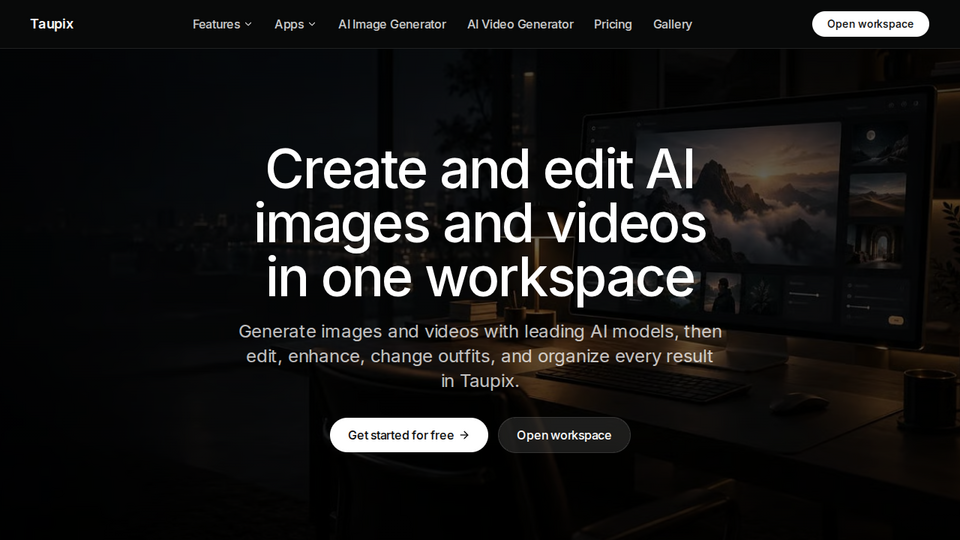The width and height of the screenshot is (960, 540).
Task: Visit the Gallery page
Action: tap(672, 24)
